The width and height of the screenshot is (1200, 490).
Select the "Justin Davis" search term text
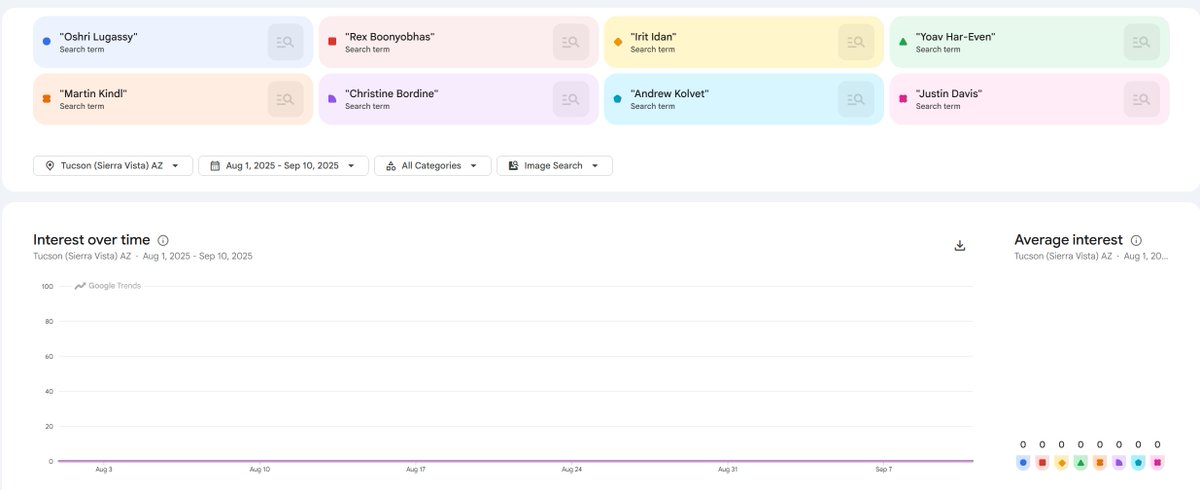click(x=949, y=94)
